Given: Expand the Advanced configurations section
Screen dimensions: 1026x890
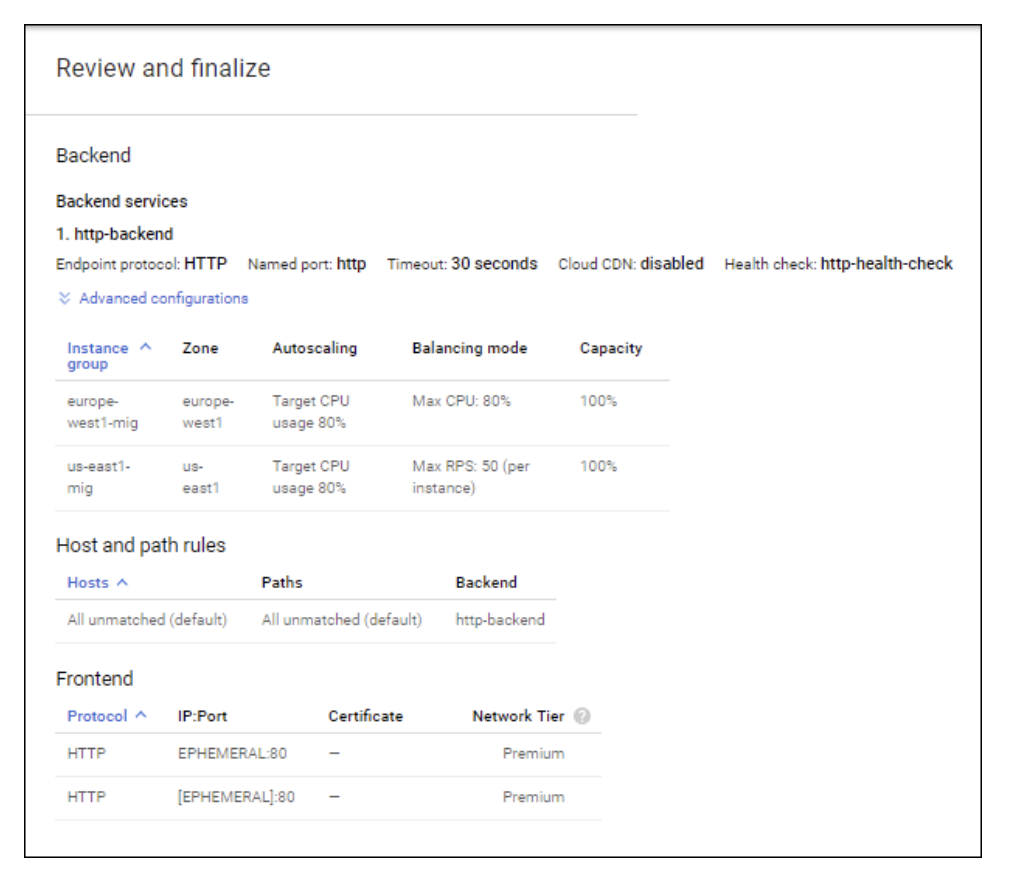Looking at the screenshot, I should 163,298.
